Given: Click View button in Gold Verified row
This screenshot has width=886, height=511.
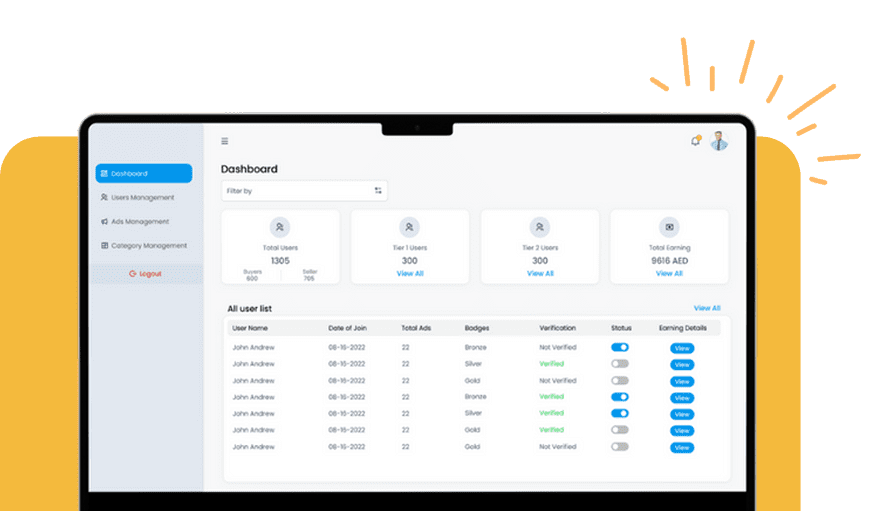Looking at the screenshot, I should coord(682,431).
